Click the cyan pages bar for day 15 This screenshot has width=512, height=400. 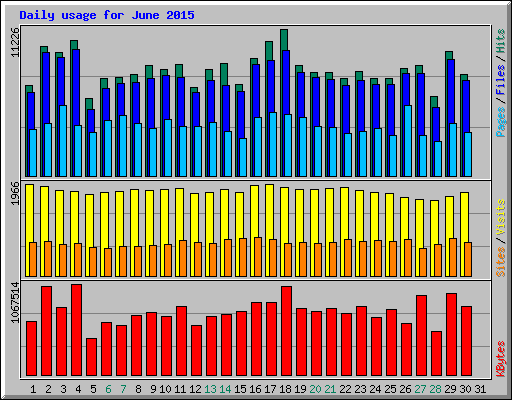coord(243,157)
